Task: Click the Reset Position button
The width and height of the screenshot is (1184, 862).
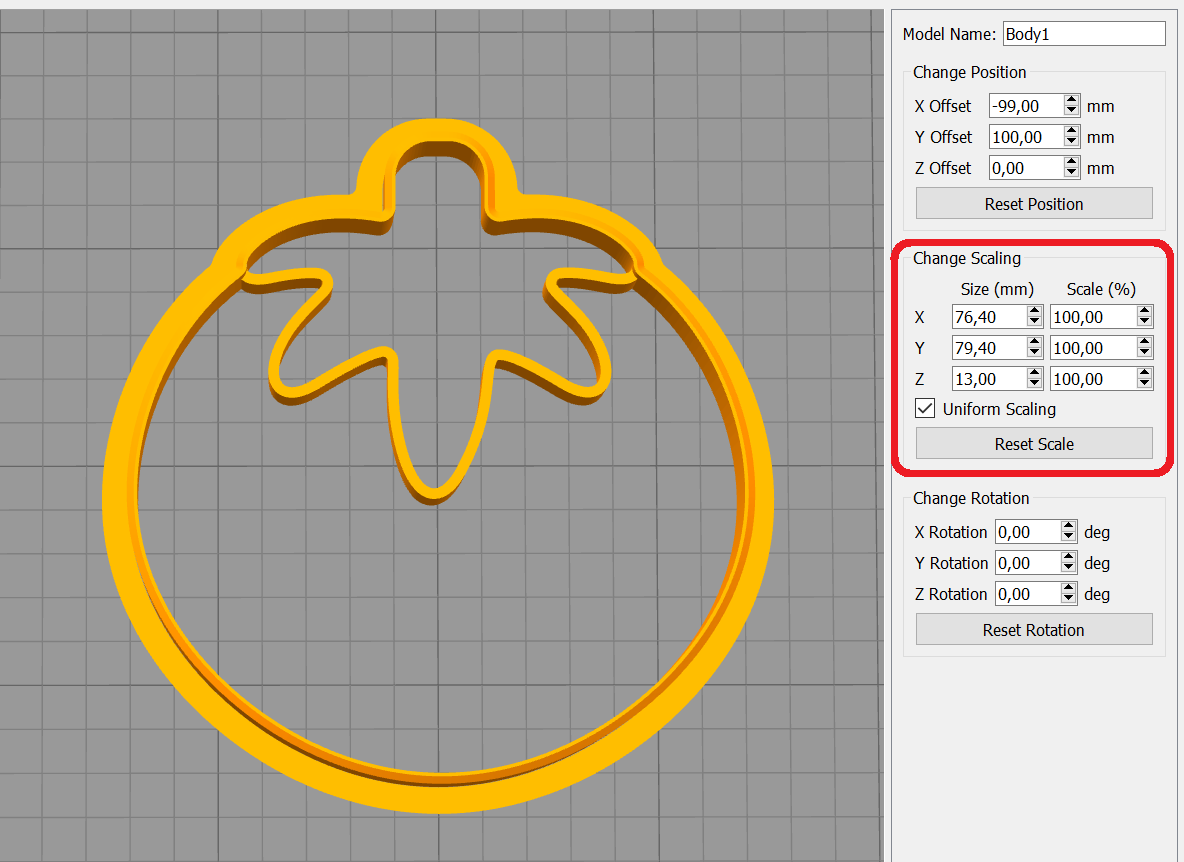Action: point(1034,204)
